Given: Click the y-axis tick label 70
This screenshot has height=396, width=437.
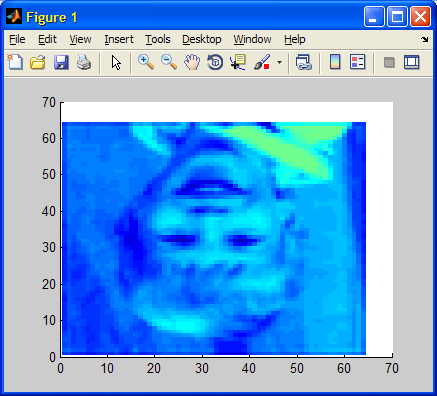Looking at the screenshot, I should click(x=49, y=102).
